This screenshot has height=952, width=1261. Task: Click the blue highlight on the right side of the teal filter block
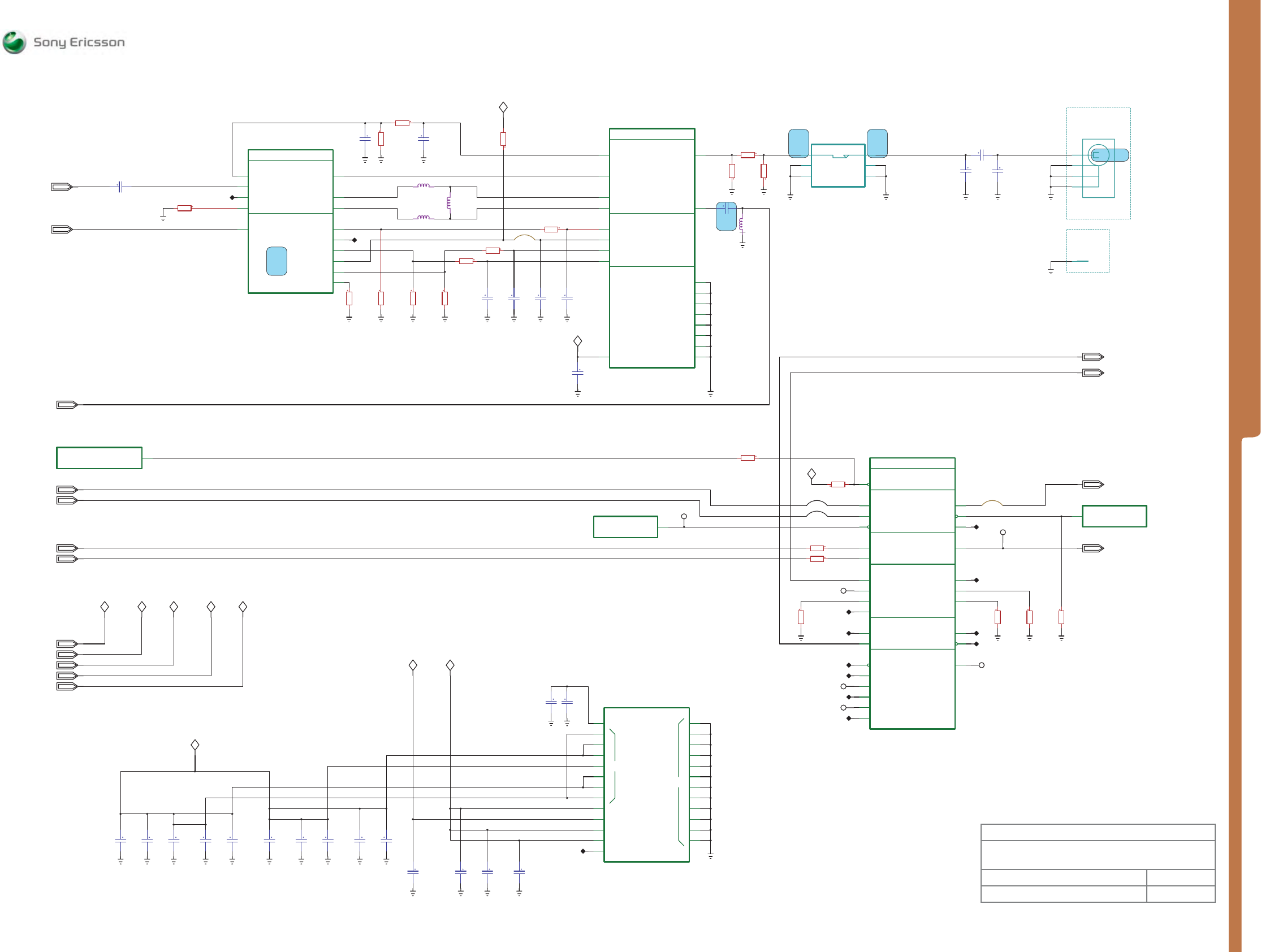(877, 143)
